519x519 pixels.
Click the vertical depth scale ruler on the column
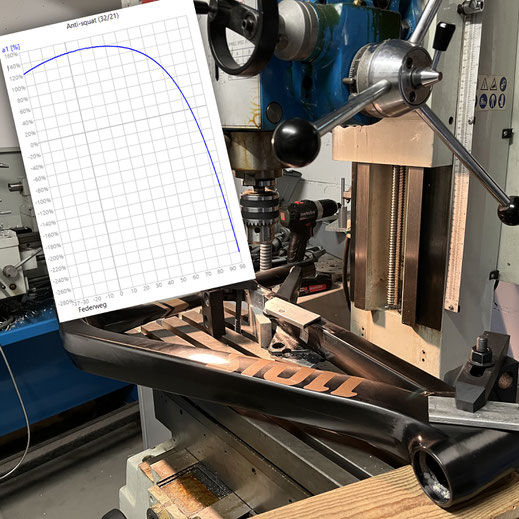[463, 167]
